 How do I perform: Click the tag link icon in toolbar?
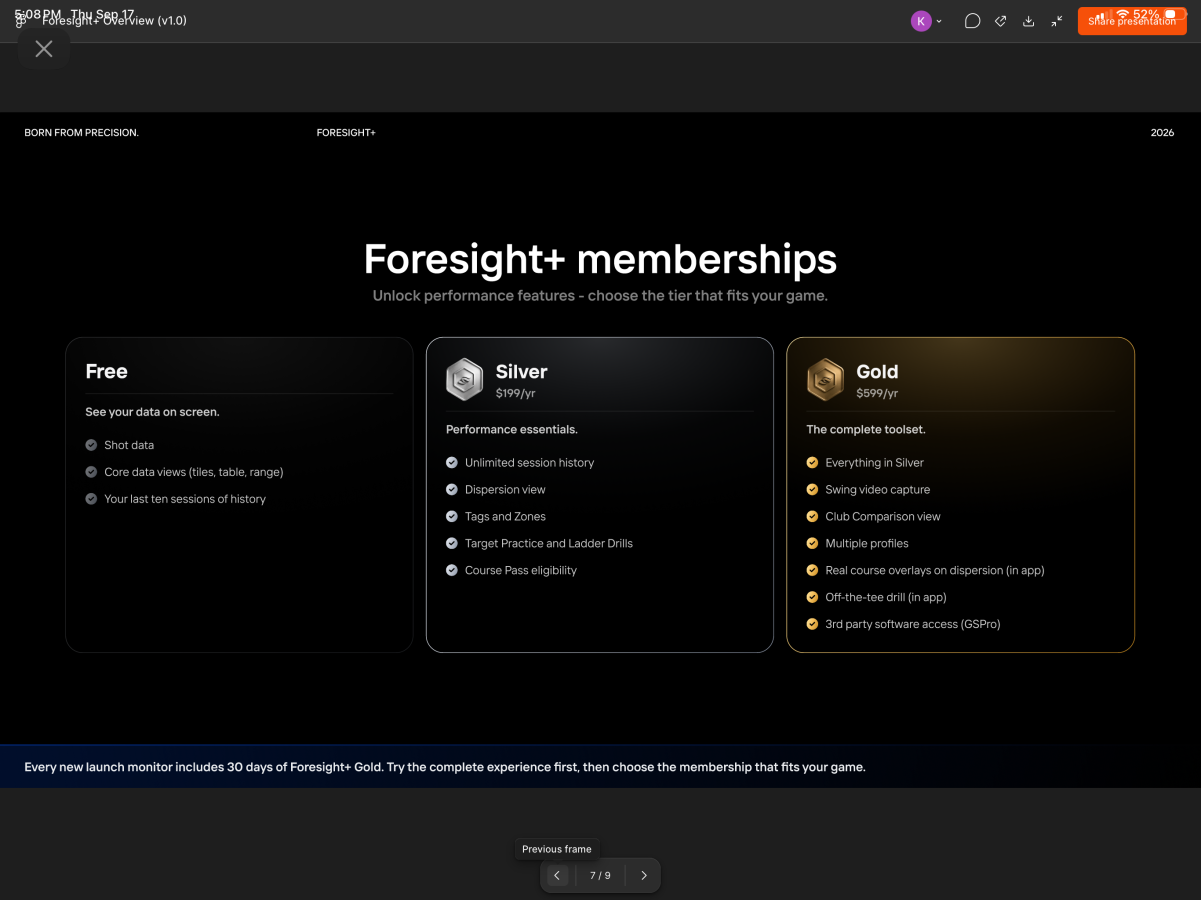click(x=1000, y=21)
